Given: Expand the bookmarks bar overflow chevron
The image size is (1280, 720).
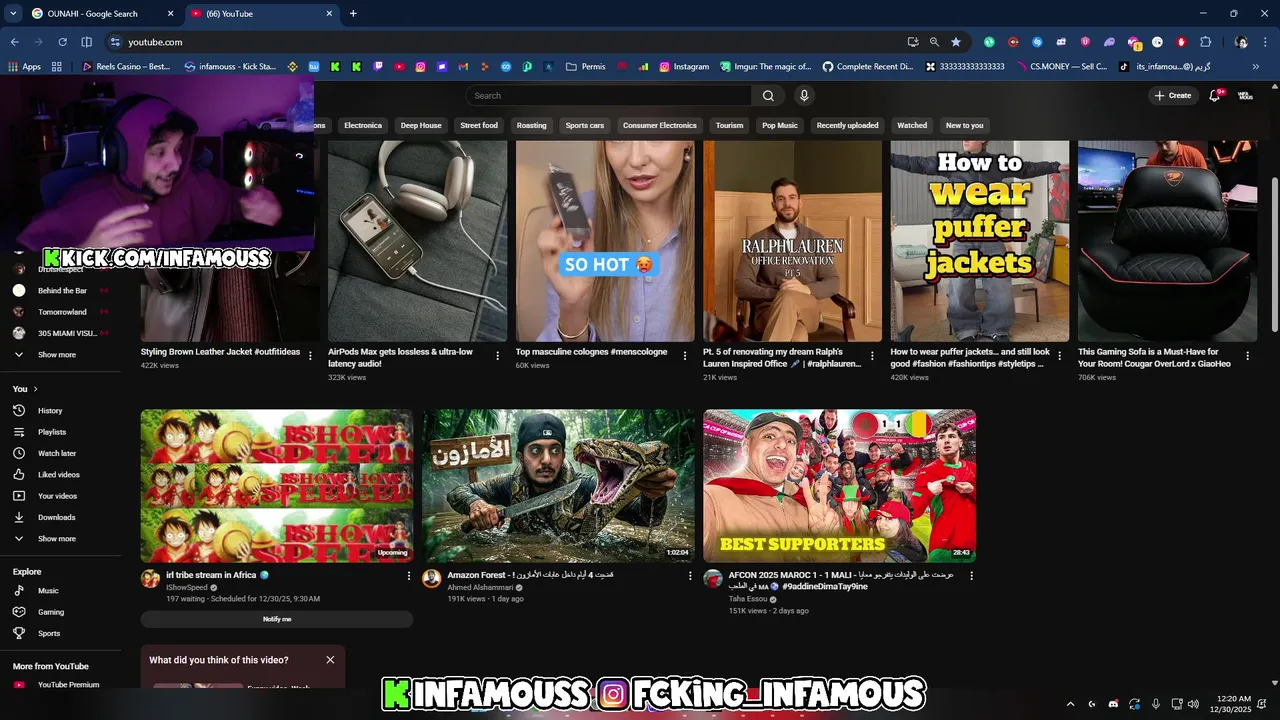Looking at the screenshot, I should pyautogui.click(x=1256, y=67).
